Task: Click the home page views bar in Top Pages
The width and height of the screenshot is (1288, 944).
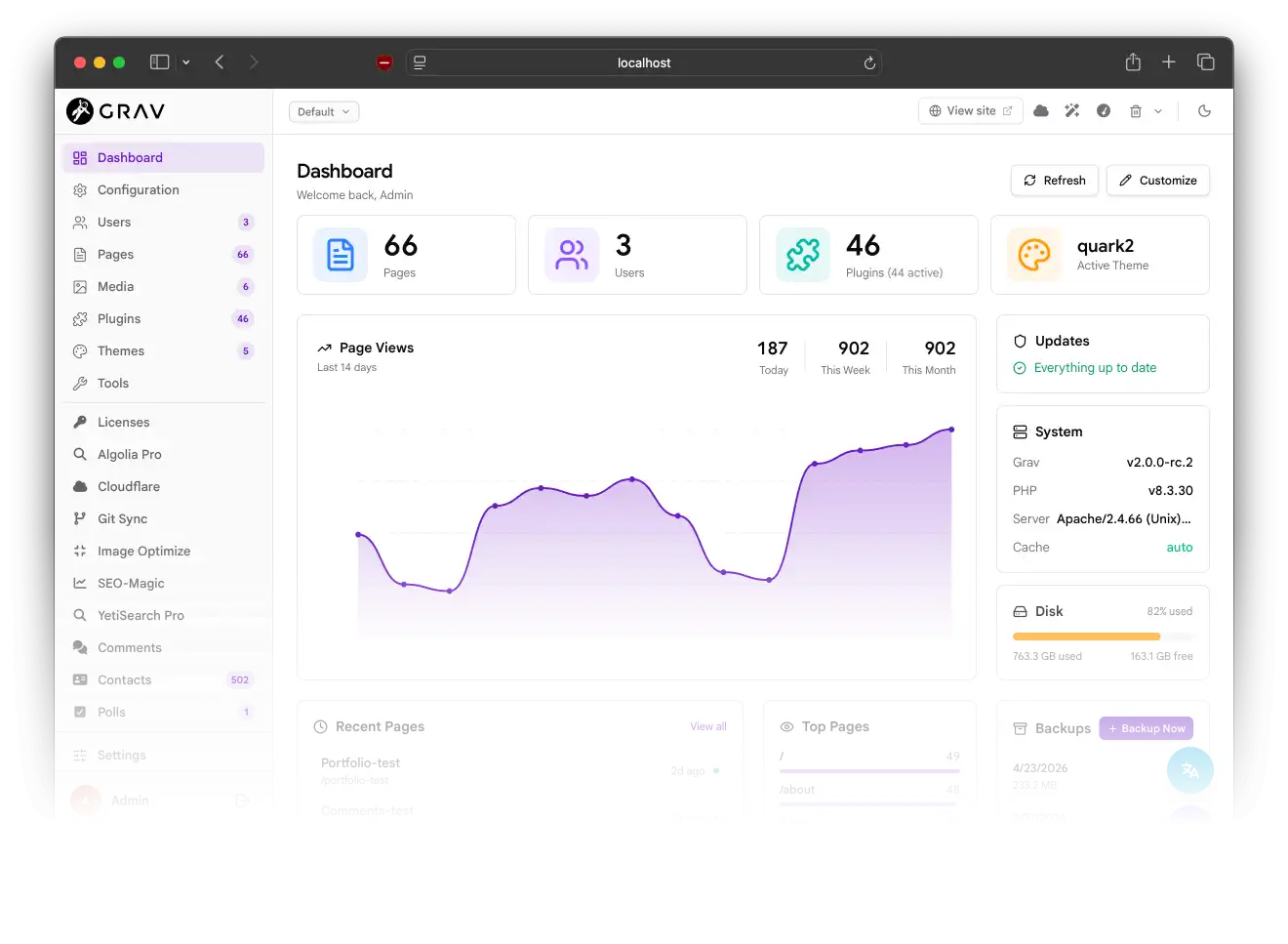Action: pos(869,771)
